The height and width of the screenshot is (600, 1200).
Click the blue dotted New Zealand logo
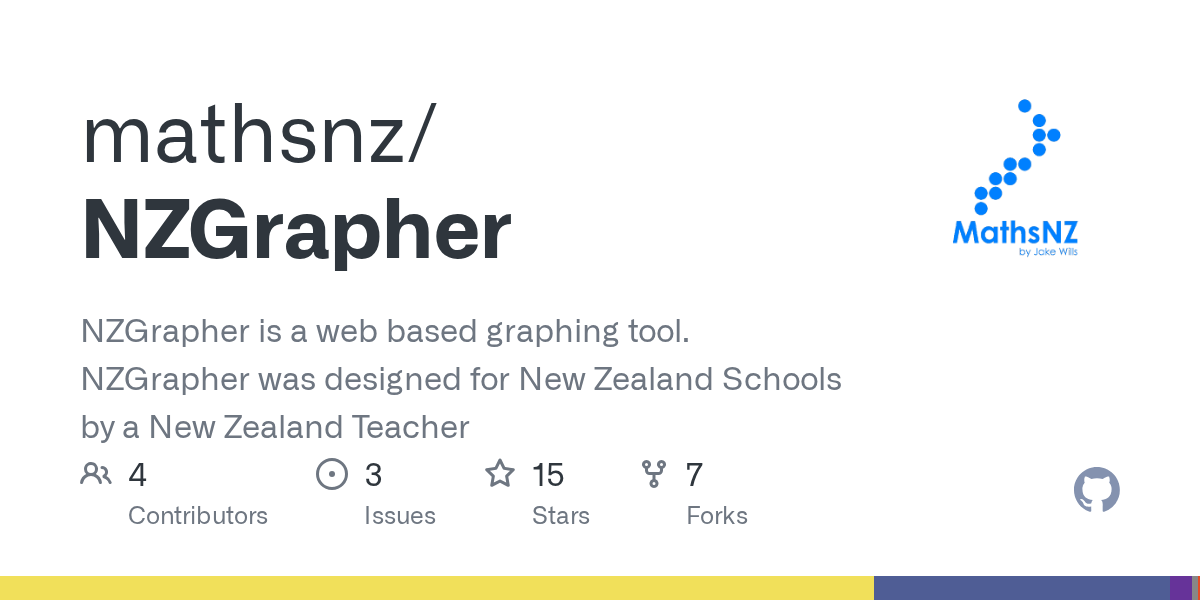[1017, 157]
